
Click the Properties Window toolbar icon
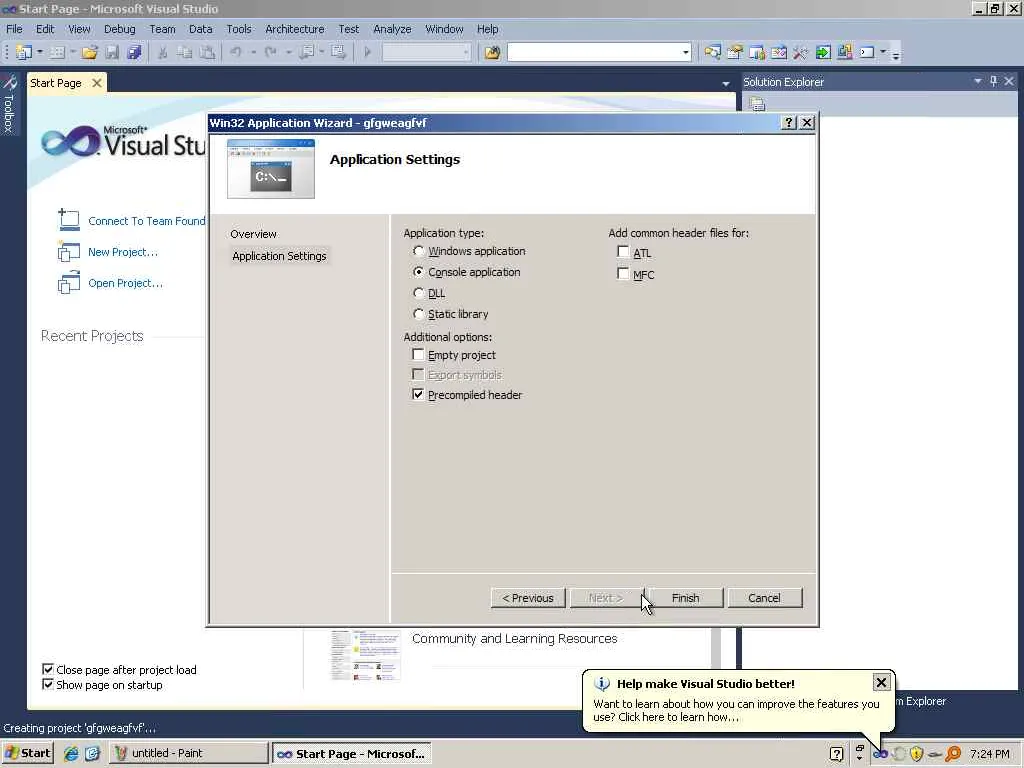point(735,52)
